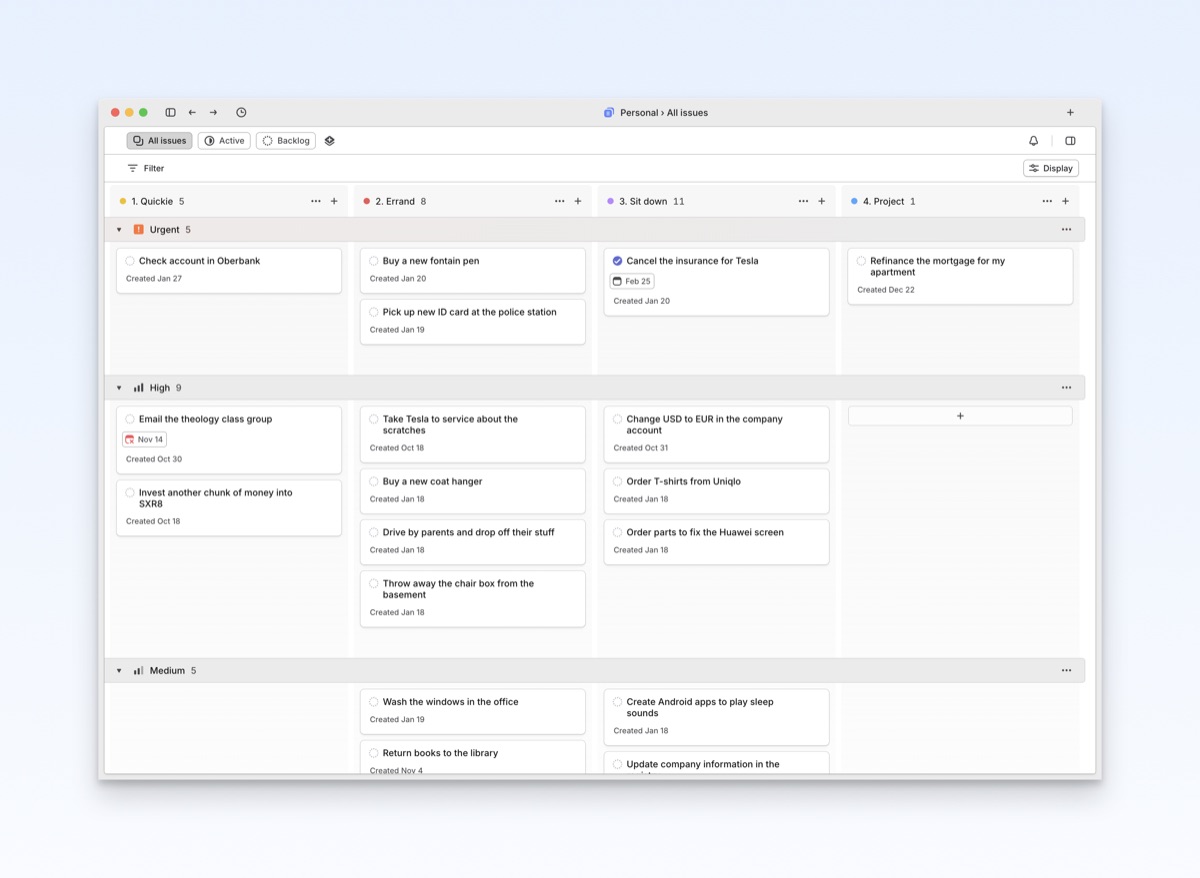
Task: Open the Display settings button
Action: click(1050, 167)
